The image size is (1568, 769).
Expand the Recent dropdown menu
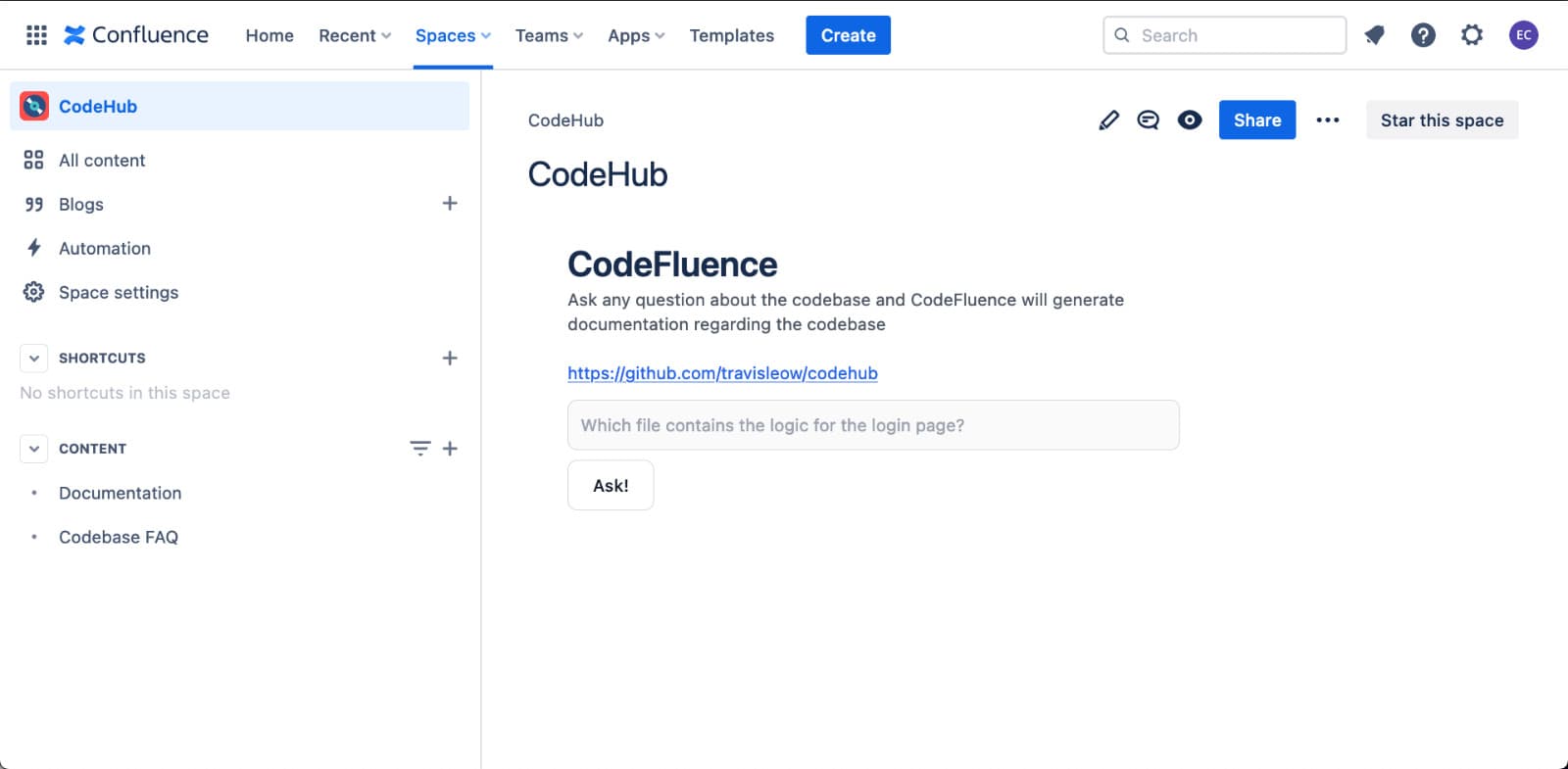(355, 36)
